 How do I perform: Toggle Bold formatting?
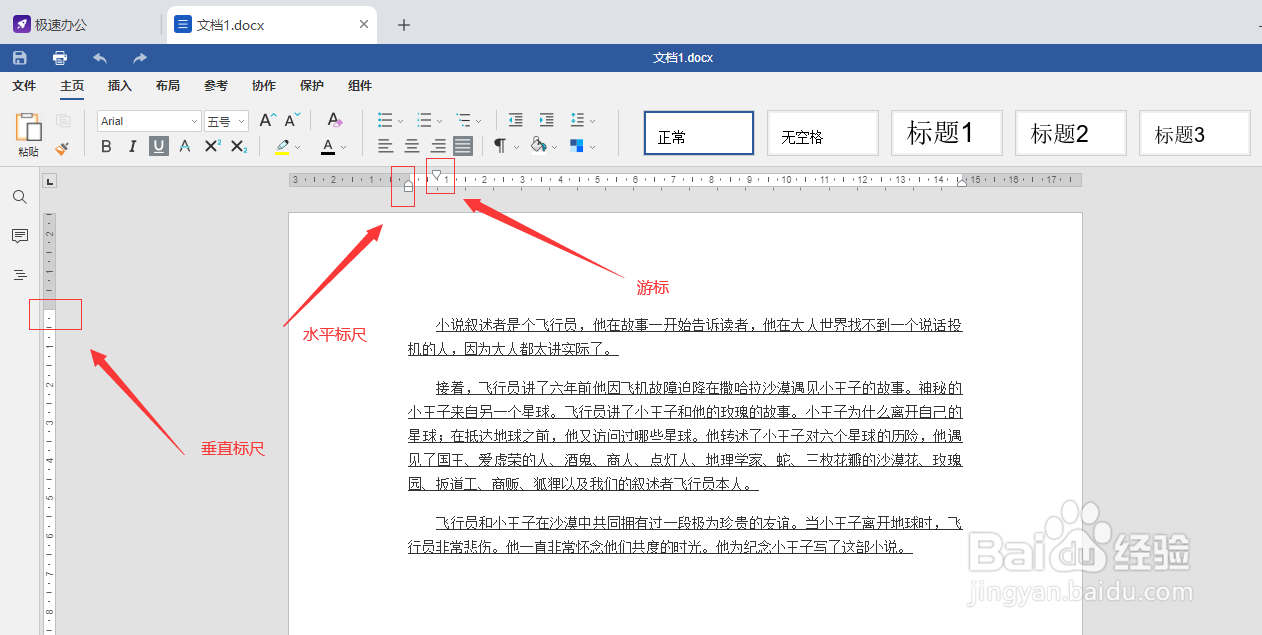pos(106,147)
